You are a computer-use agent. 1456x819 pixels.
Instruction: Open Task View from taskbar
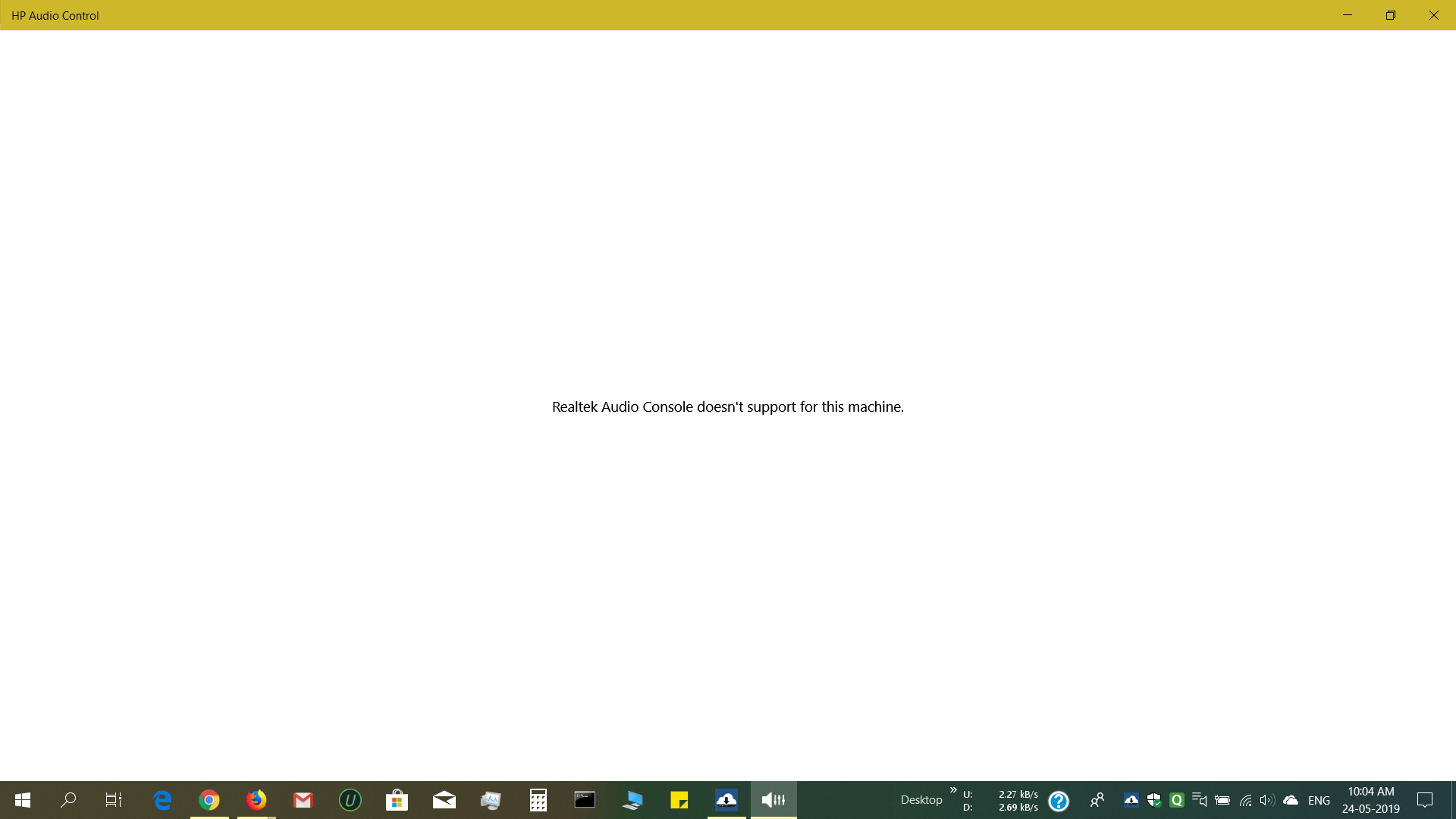click(x=114, y=800)
